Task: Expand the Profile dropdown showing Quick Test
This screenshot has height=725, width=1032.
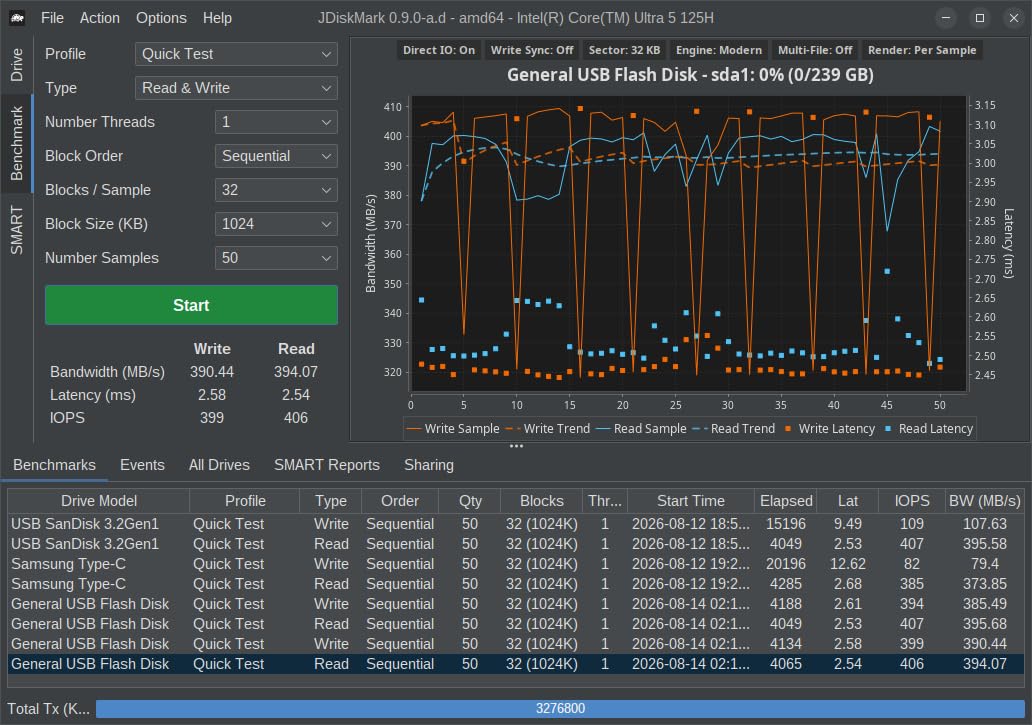Action: [236, 54]
